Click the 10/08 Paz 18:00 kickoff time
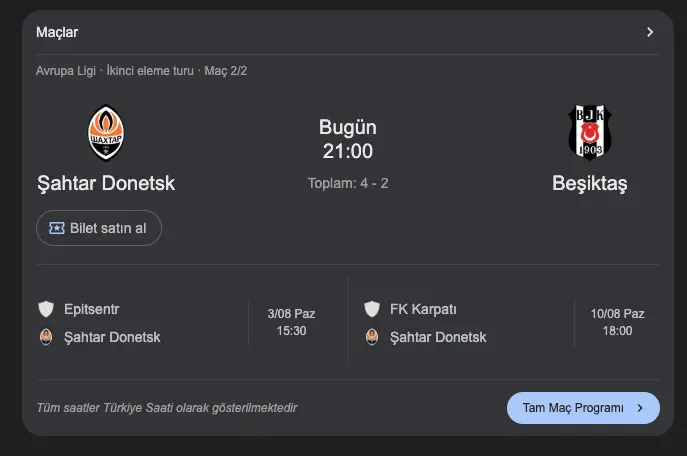 (617, 322)
